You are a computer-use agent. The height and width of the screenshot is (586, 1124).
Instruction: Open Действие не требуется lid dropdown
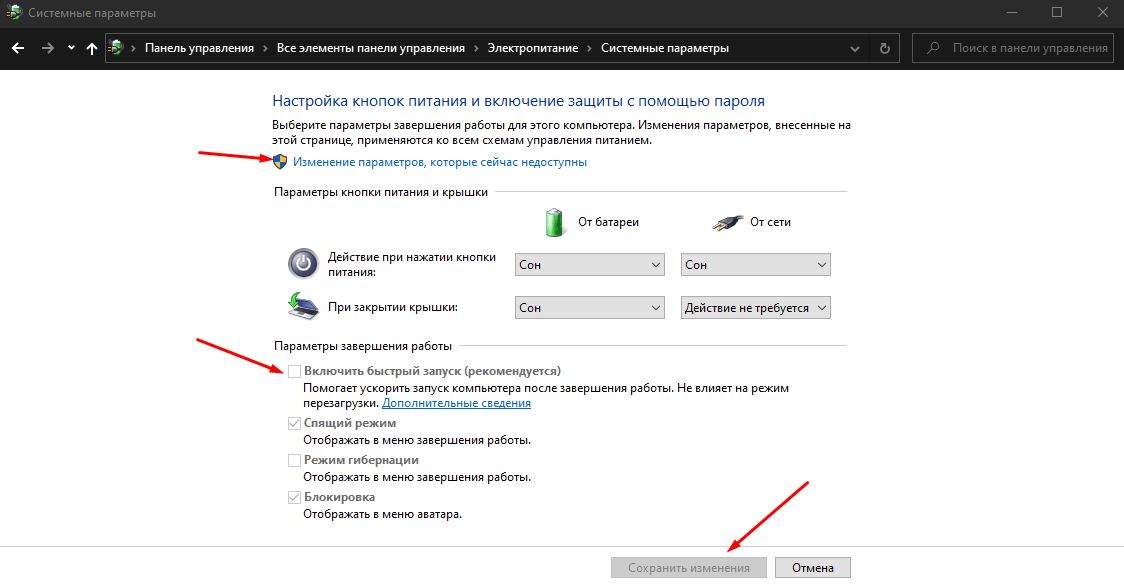756,308
